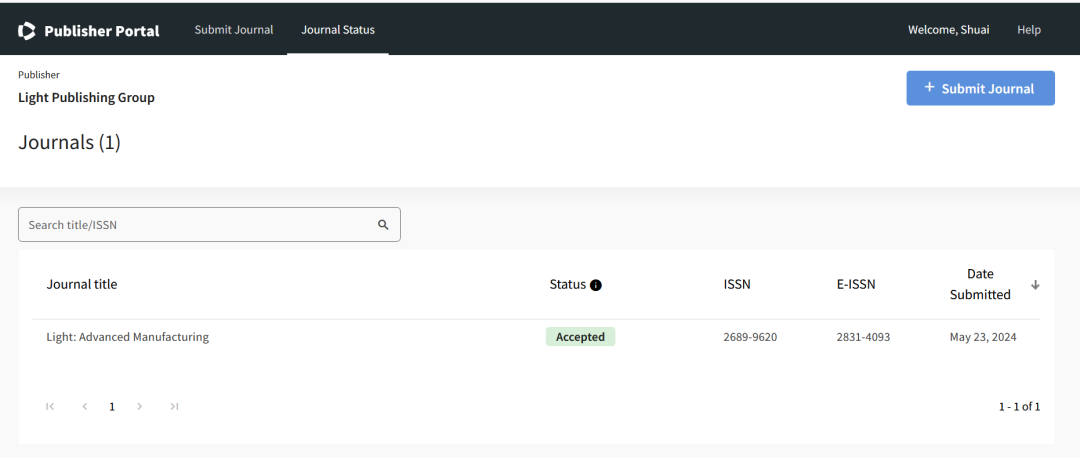Click the Accepted status badge
Screen dimensions: 1080x458
coord(580,337)
